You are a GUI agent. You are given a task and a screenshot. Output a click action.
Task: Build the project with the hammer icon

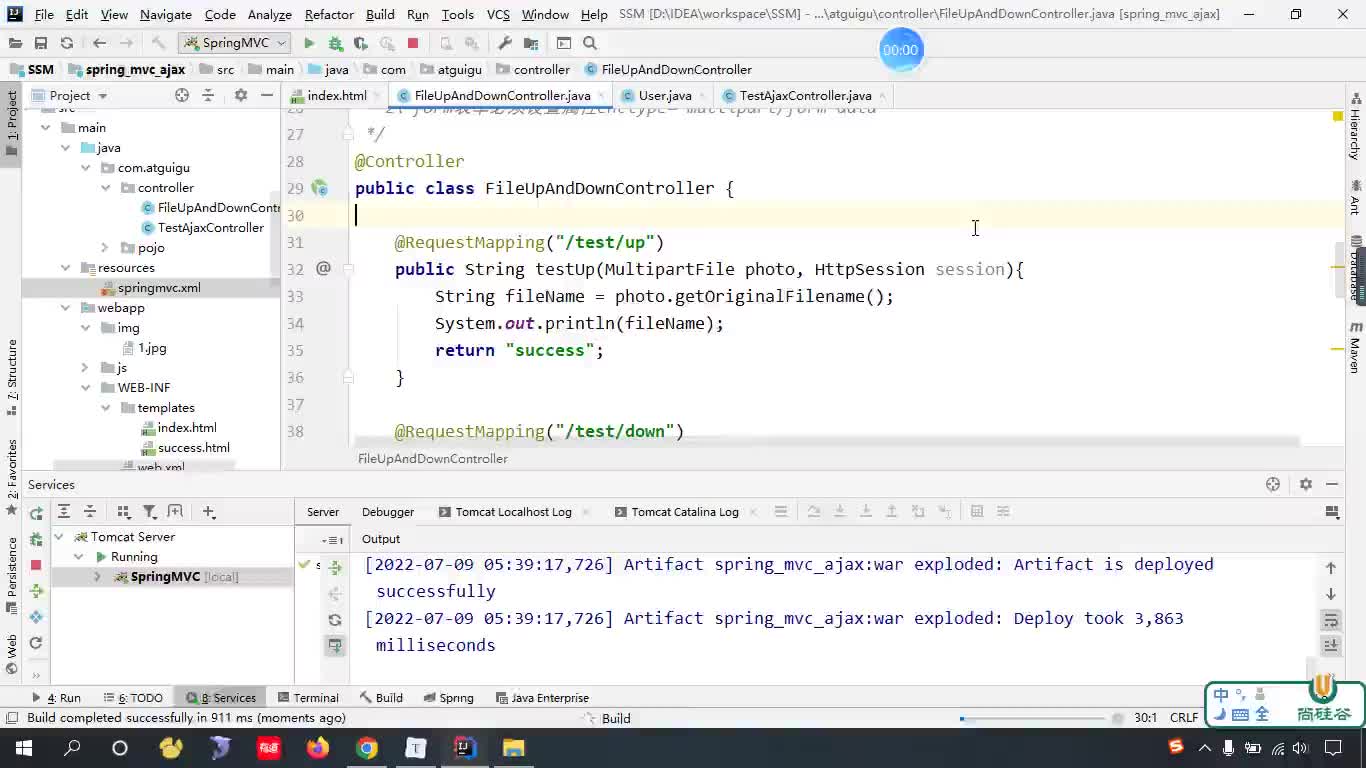click(158, 43)
